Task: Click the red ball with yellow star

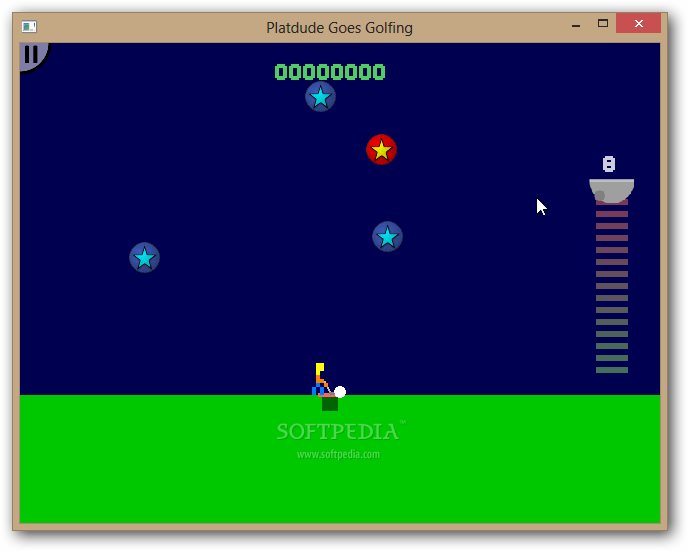Action: 381,150
